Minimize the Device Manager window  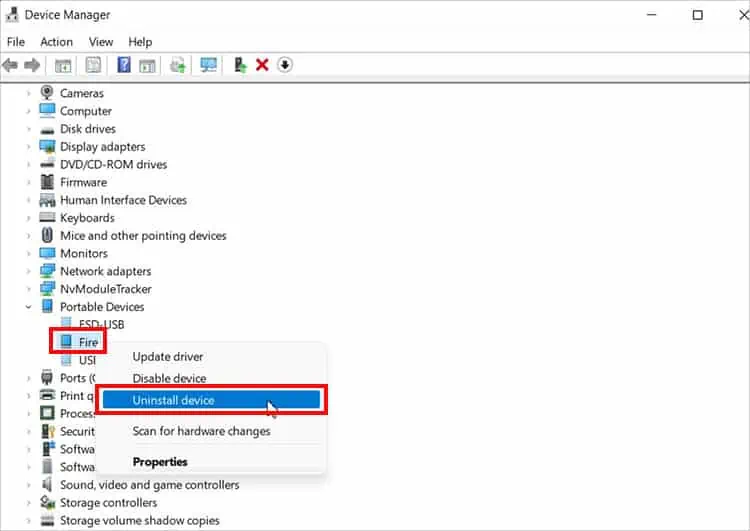[651, 15]
